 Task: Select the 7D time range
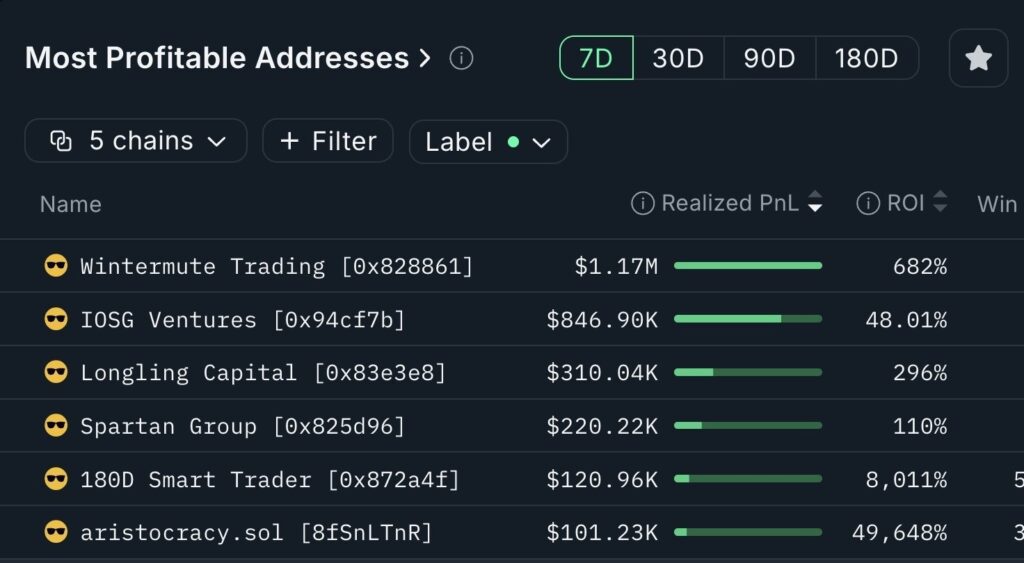point(596,58)
